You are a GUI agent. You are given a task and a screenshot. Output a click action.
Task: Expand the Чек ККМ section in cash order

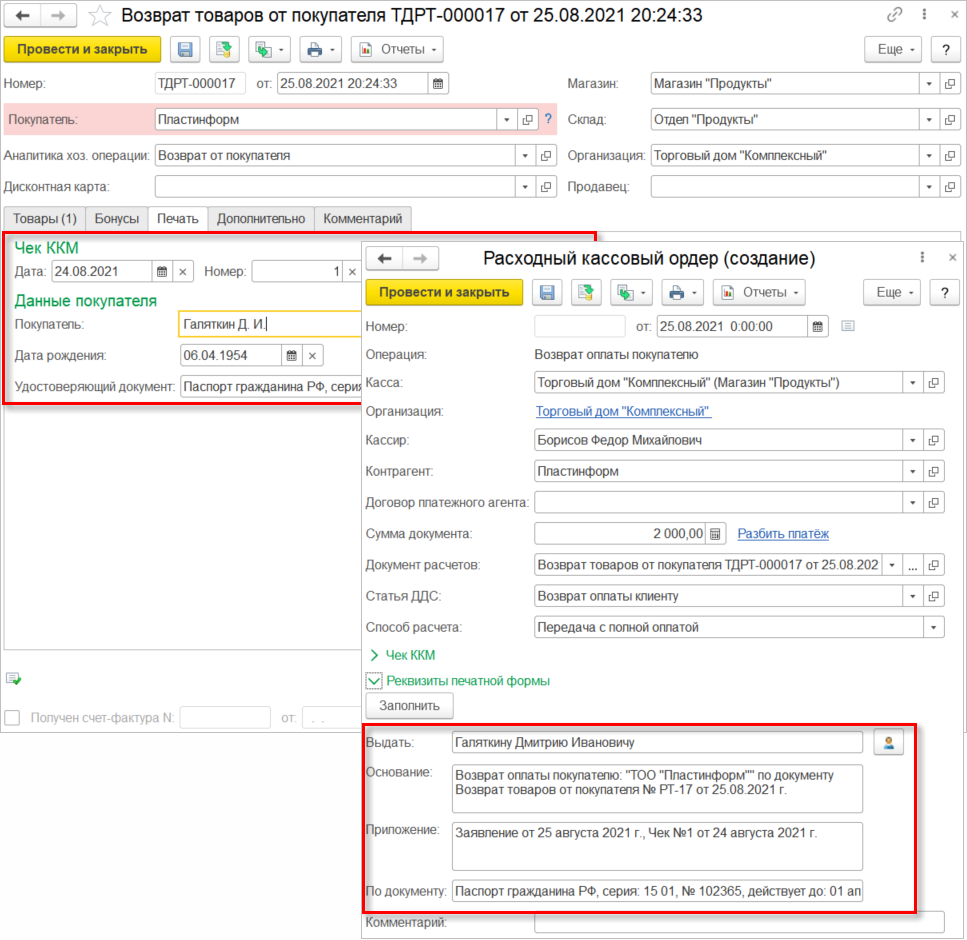(374, 655)
